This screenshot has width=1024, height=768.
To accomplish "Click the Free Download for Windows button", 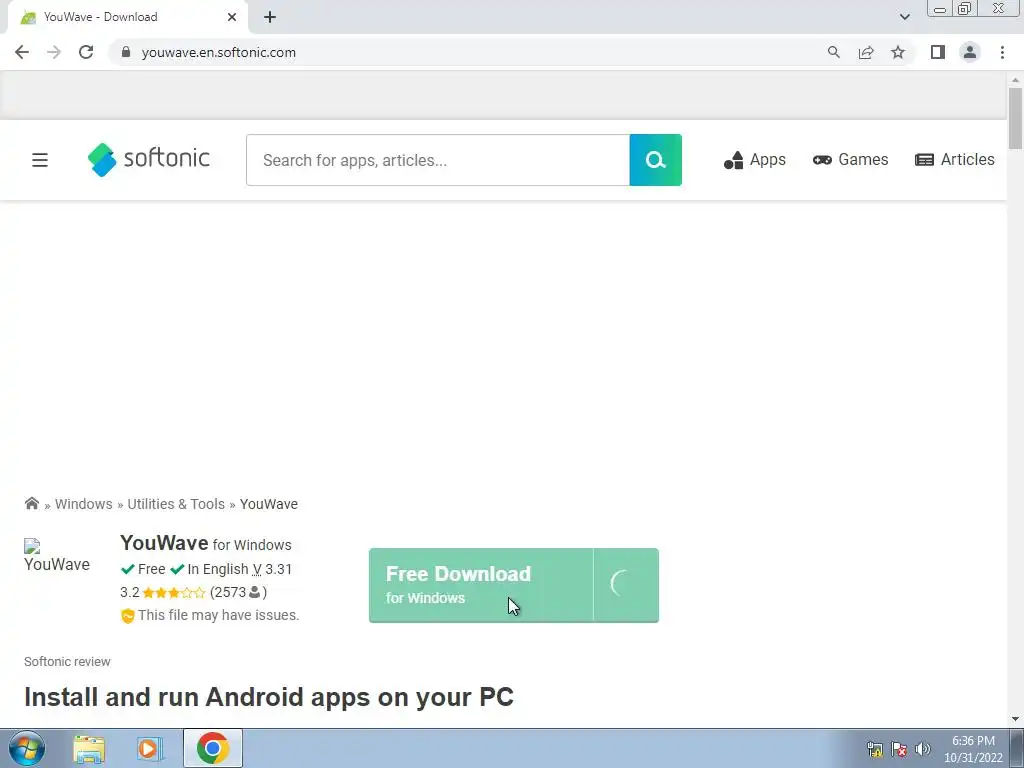I will tap(481, 585).
